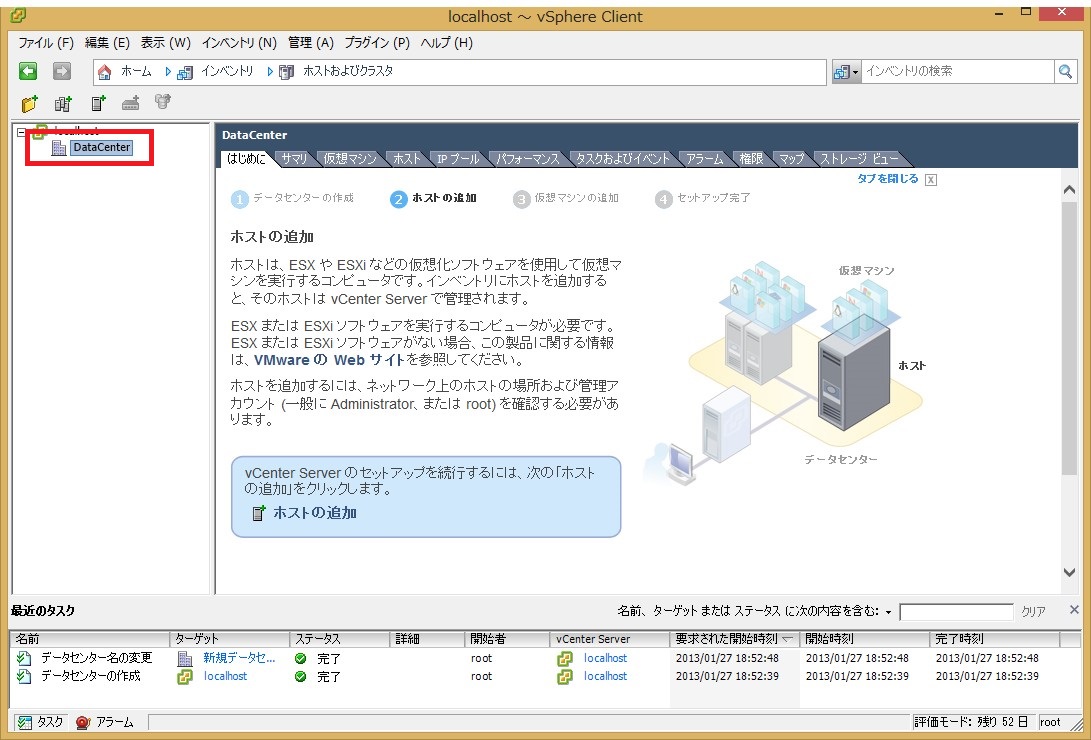
Task: Switch to the はじめに tab
Action: pyautogui.click(x=246, y=159)
